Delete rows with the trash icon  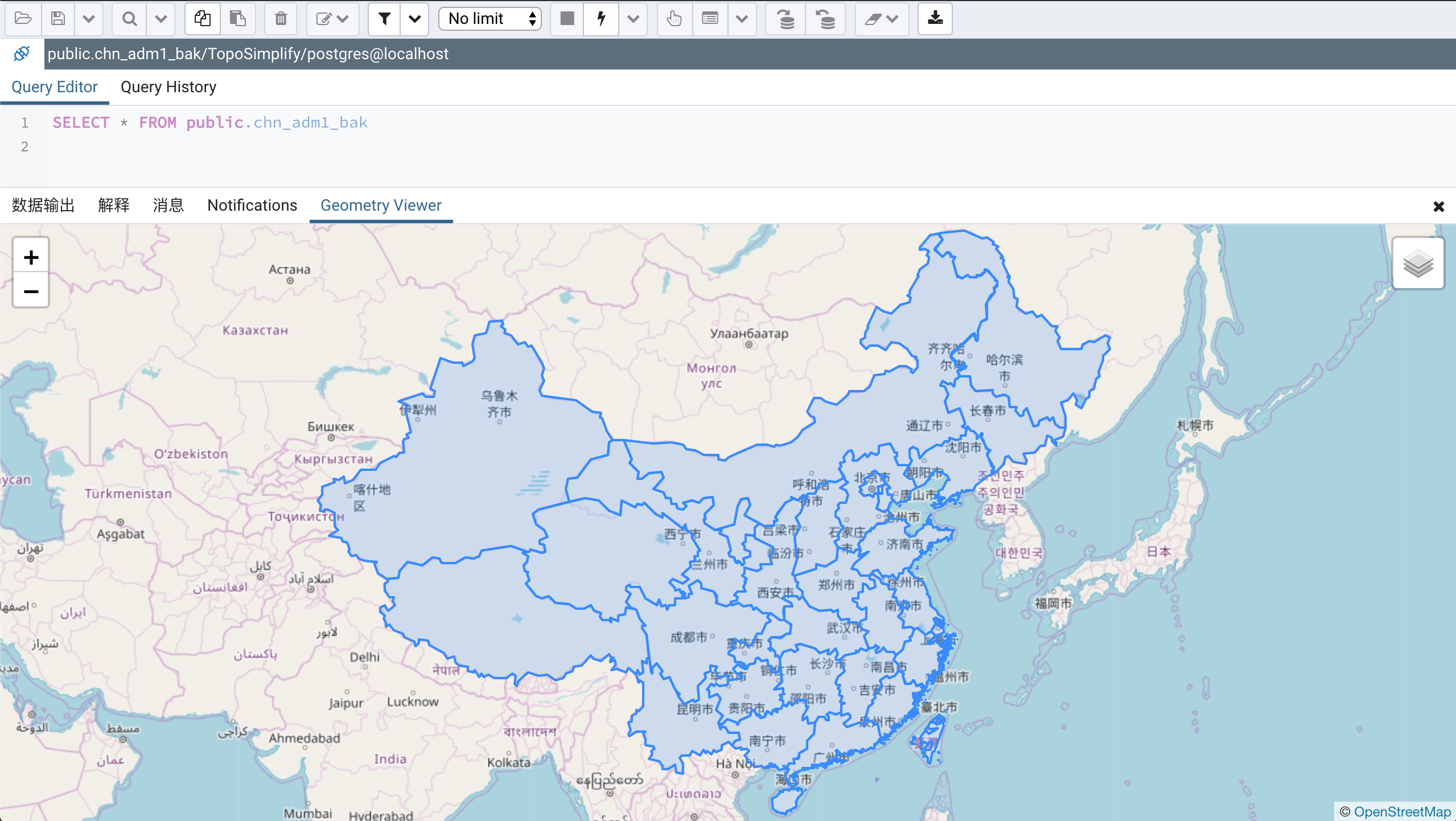(x=281, y=19)
